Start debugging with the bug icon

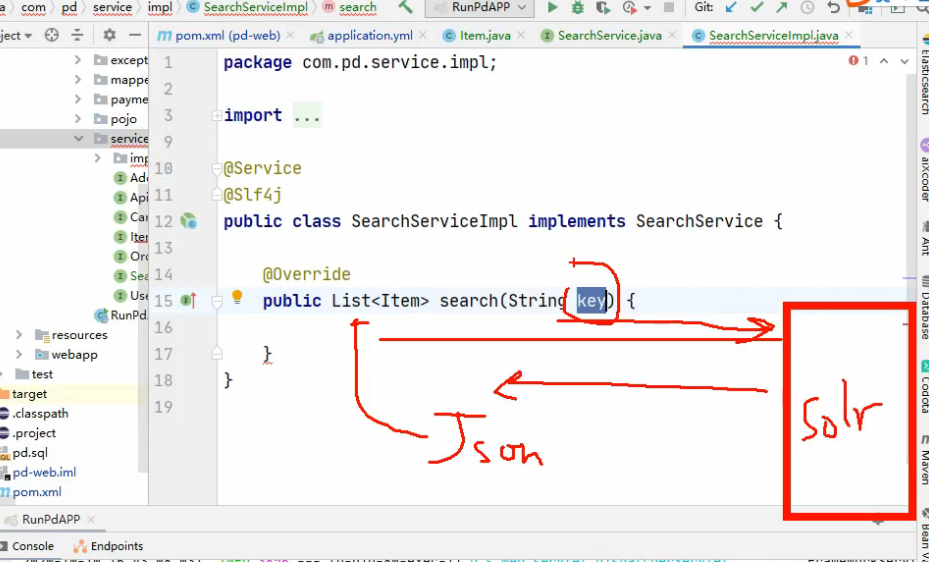[578, 8]
